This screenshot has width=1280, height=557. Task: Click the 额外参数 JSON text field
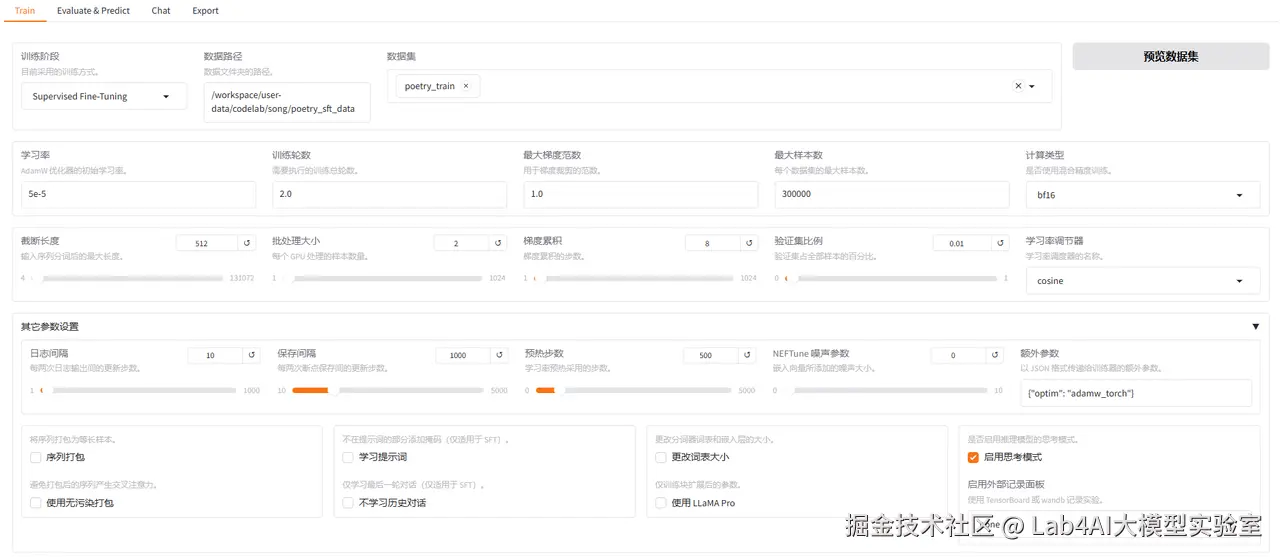pos(1136,393)
